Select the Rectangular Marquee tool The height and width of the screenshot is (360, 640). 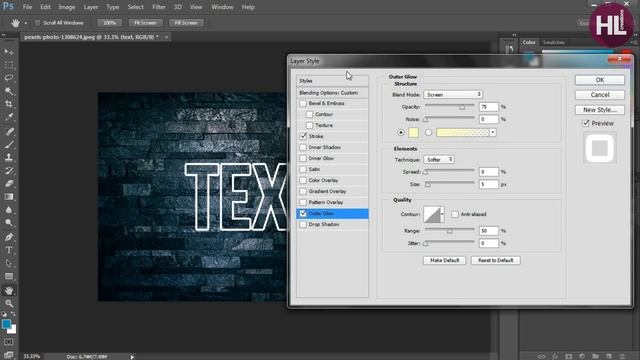[x=9, y=65]
